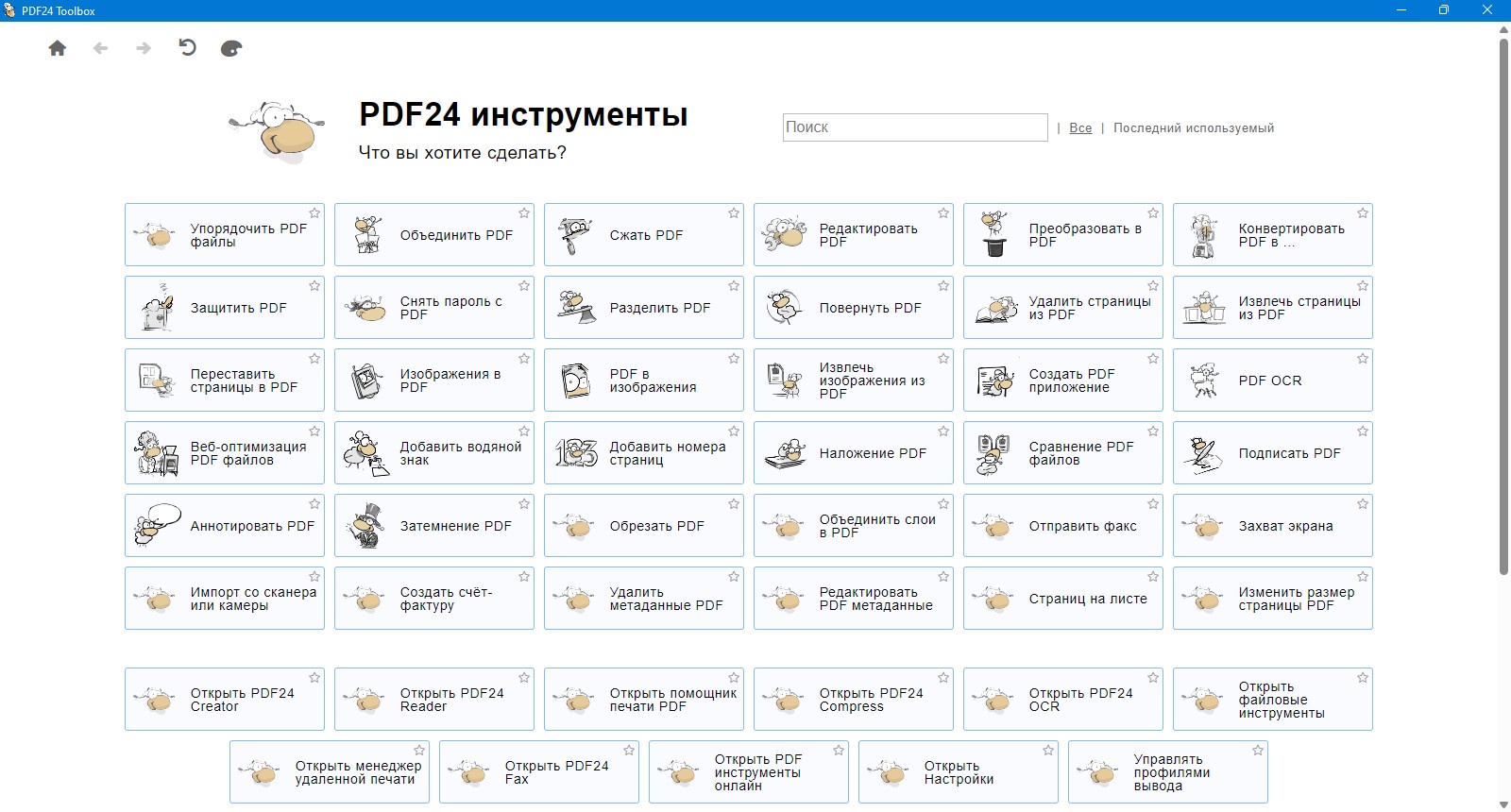Open the dark theme palette icon

click(x=231, y=48)
